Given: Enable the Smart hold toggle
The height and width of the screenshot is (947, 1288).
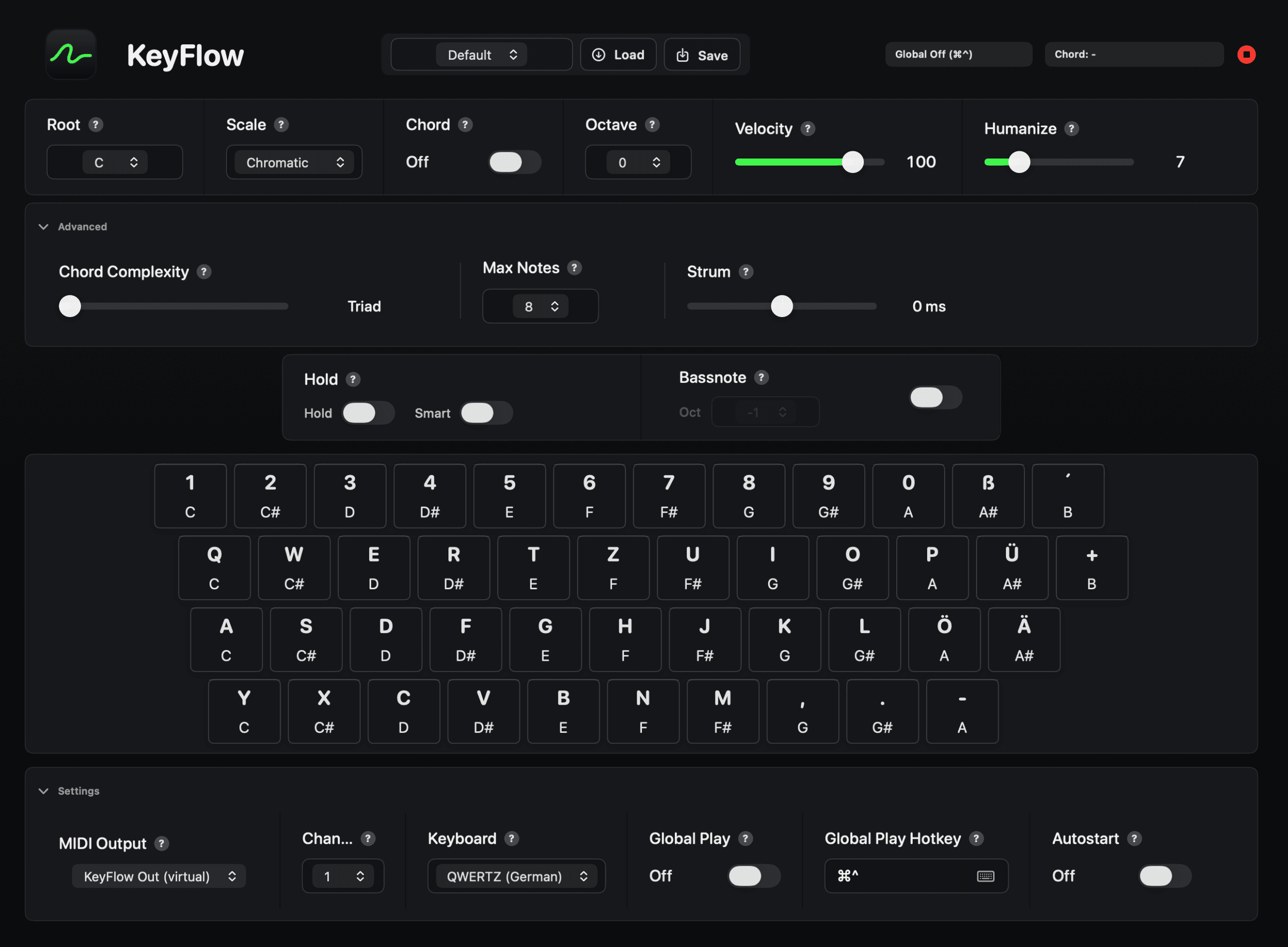Looking at the screenshot, I should [486, 413].
